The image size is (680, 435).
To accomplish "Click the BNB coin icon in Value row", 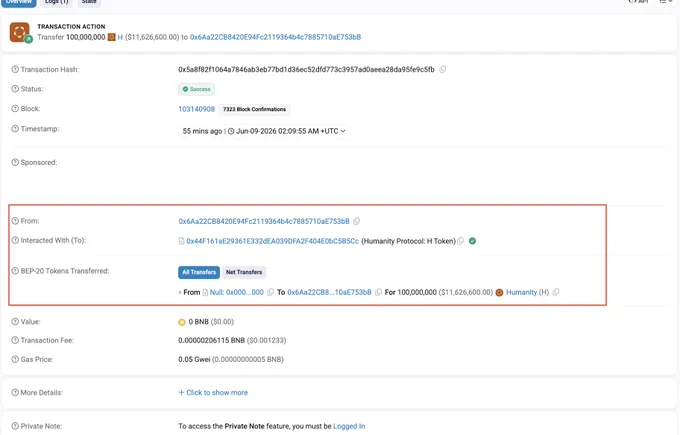I will pyautogui.click(x=182, y=322).
